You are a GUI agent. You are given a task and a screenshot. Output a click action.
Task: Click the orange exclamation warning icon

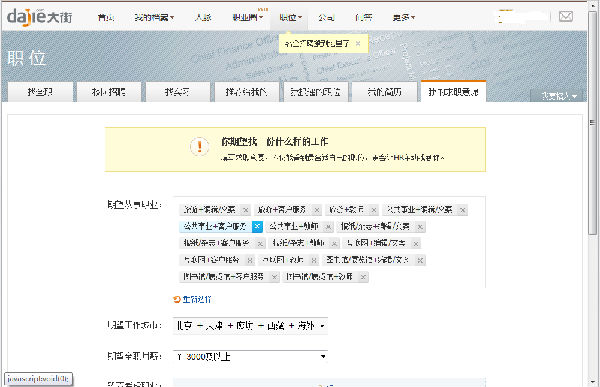(x=199, y=146)
